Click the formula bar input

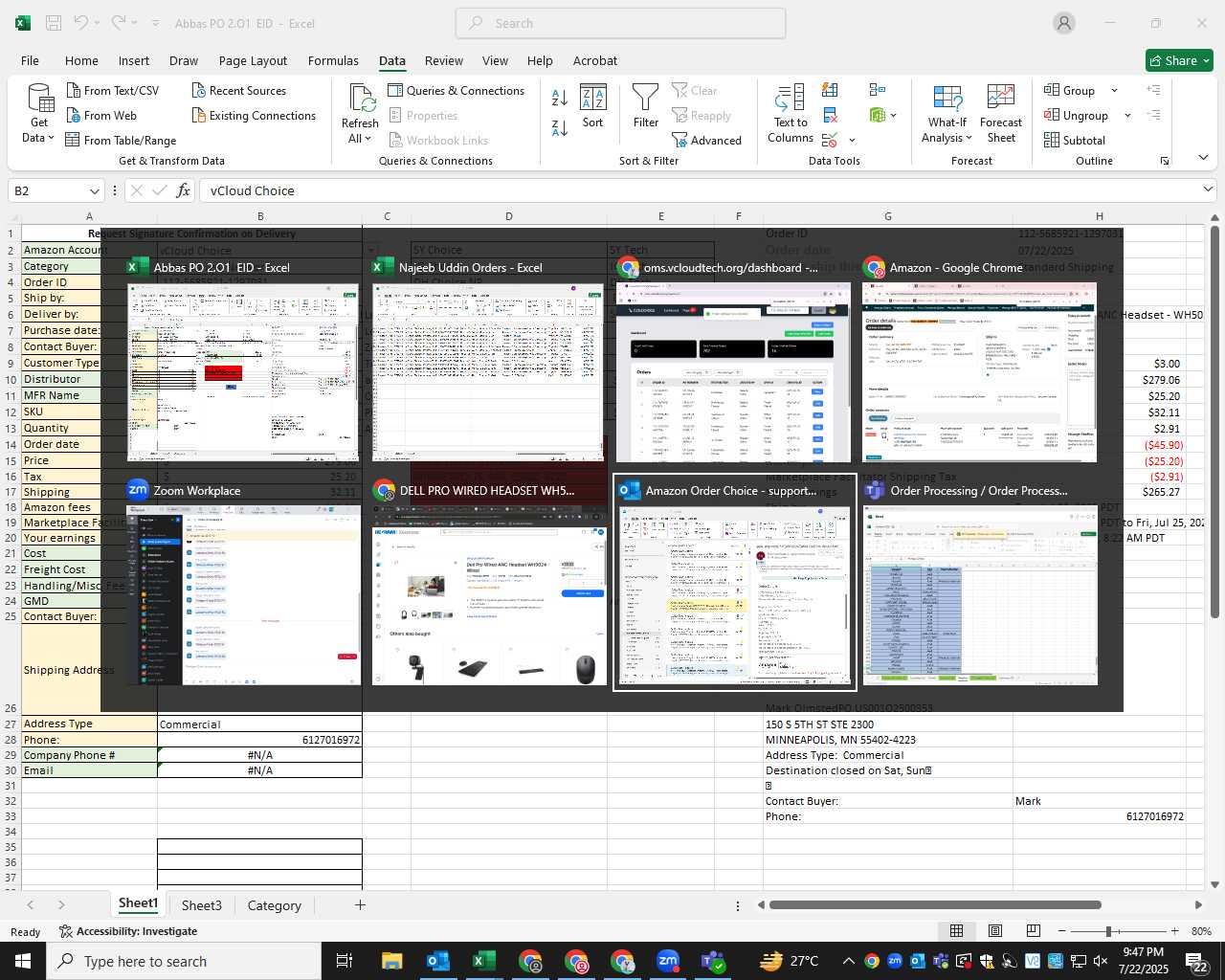(699, 190)
